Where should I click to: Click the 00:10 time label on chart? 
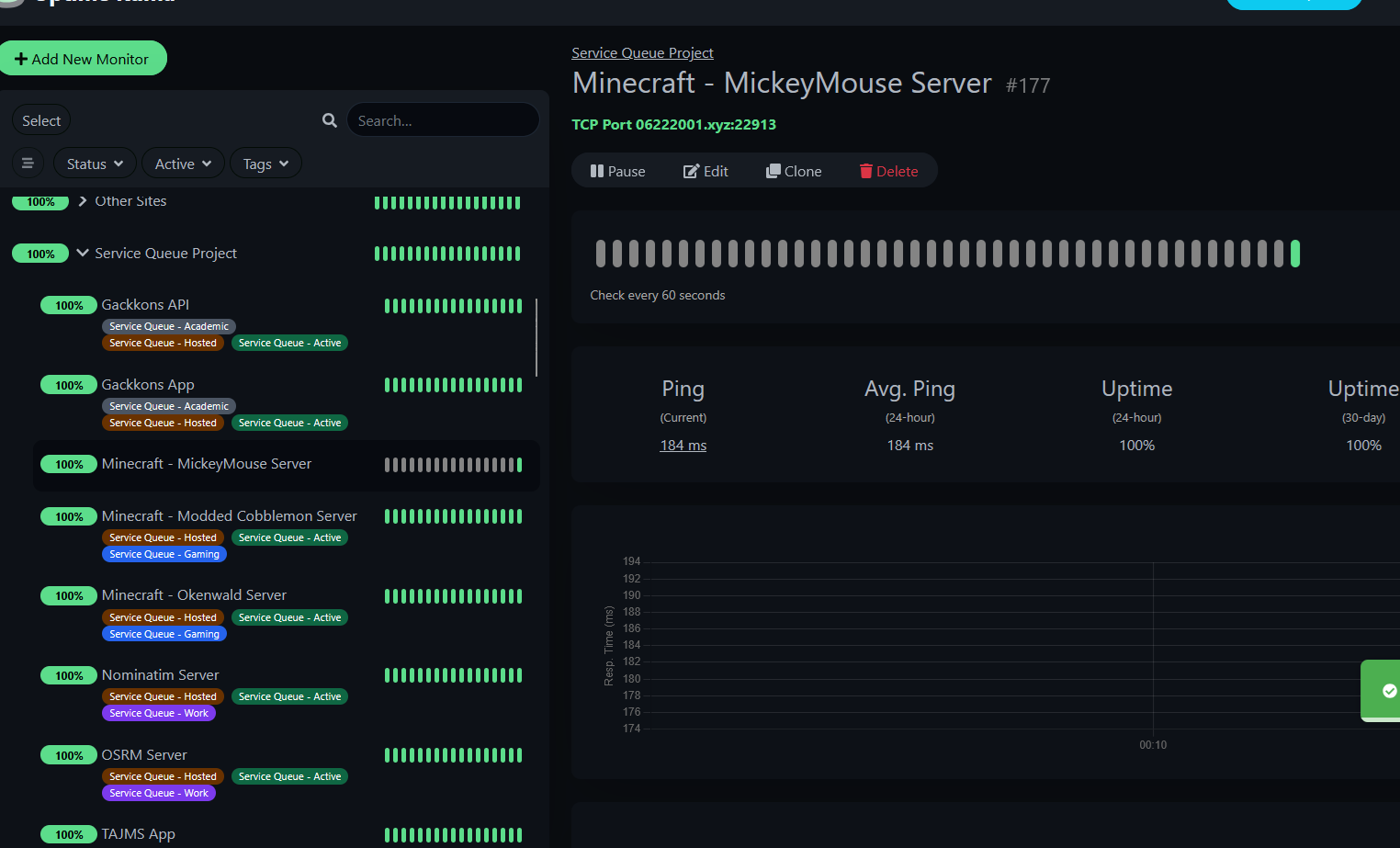[x=1153, y=745]
